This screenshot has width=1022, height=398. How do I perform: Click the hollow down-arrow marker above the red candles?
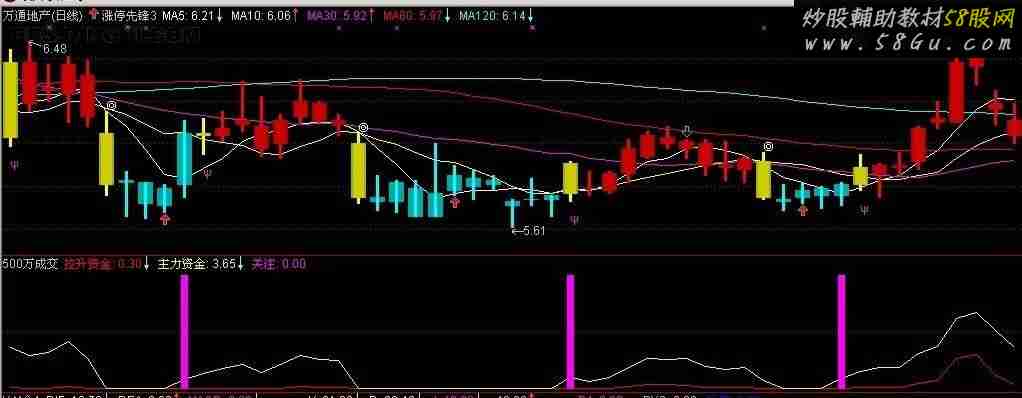(686, 130)
